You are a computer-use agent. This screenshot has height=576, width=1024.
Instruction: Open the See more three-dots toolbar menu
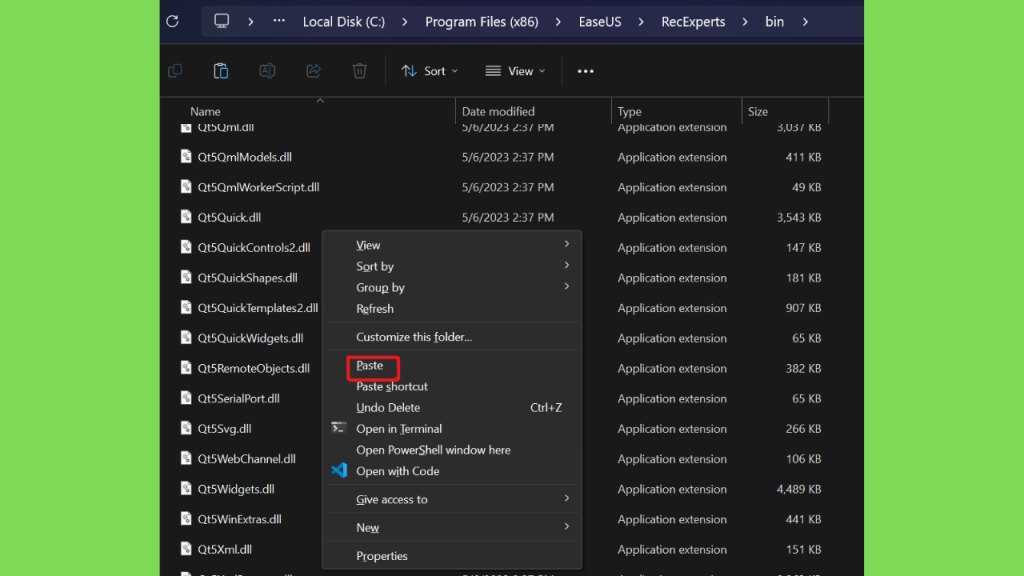coord(586,71)
